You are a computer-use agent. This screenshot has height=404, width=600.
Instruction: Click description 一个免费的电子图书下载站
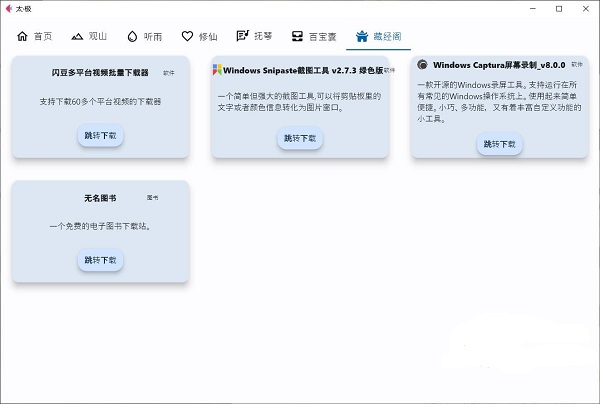(x=100, y=226)
